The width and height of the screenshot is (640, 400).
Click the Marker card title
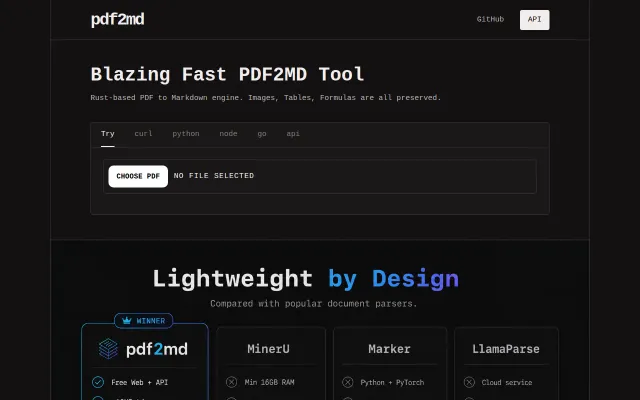pyautogui.click(x=389, y=349)
